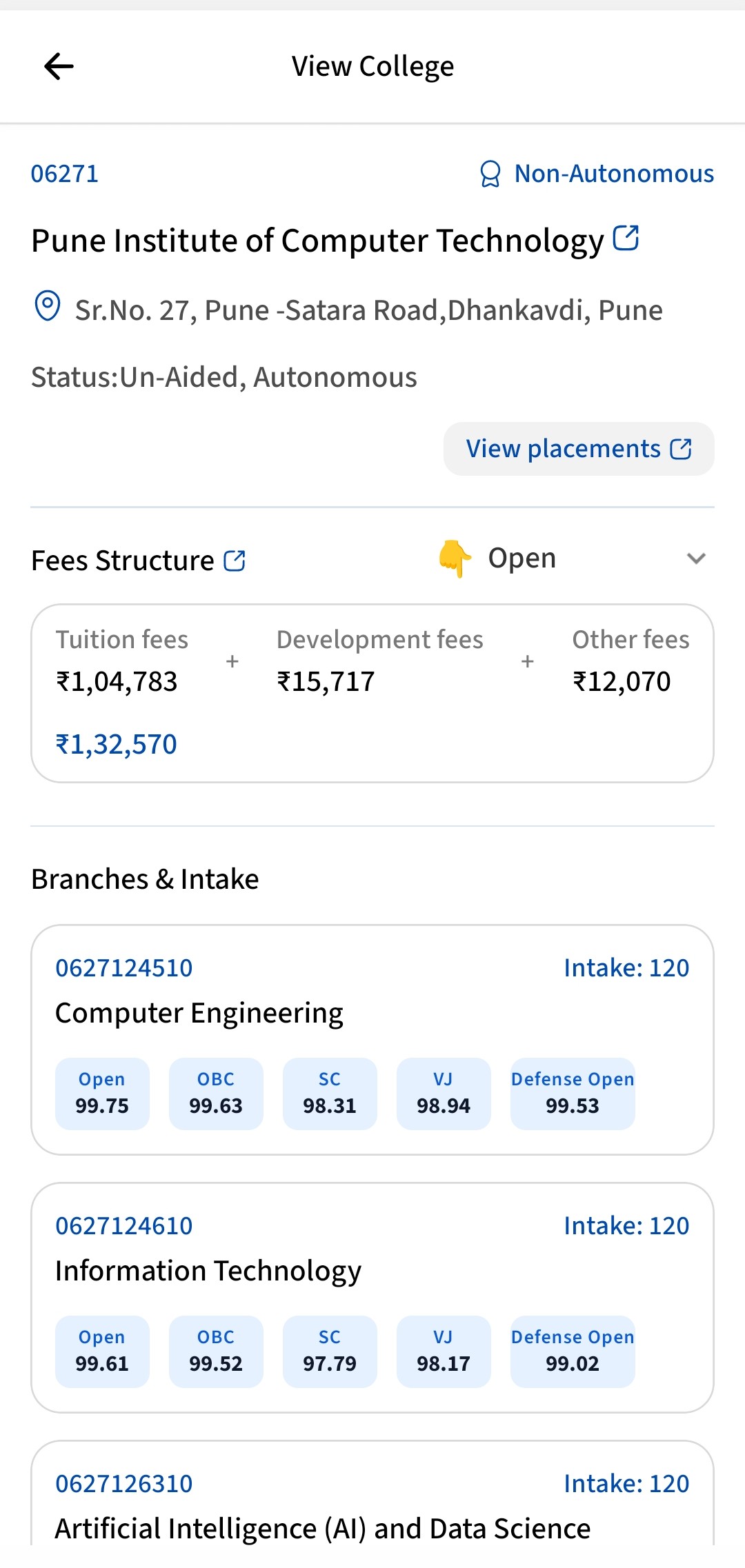This screenshot has width=745, height=1568.
Task: Select VJ 98.17 cutoff chip
Action: [x=444, y=1351]
